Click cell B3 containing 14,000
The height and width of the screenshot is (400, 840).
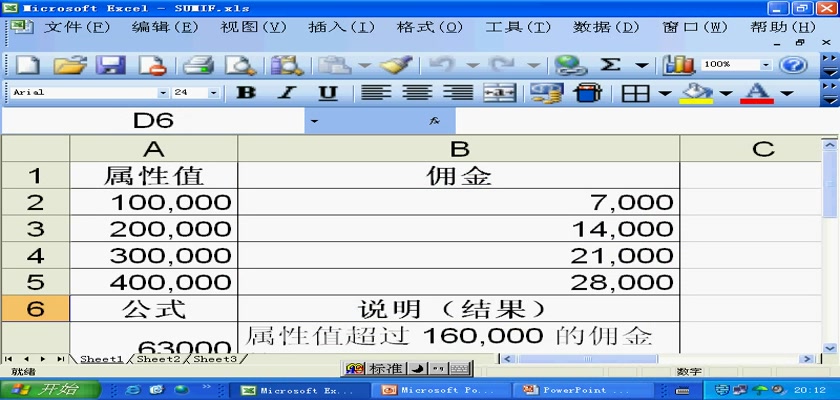pos(458,229)
